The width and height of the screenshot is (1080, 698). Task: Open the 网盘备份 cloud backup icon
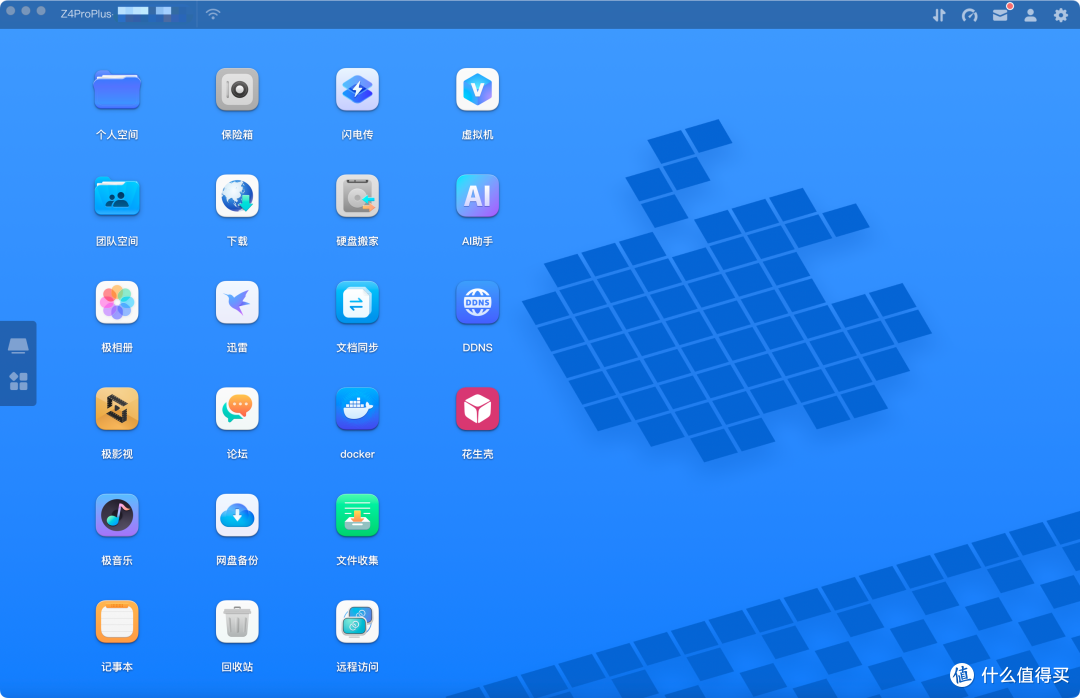(x=237, y=515)
